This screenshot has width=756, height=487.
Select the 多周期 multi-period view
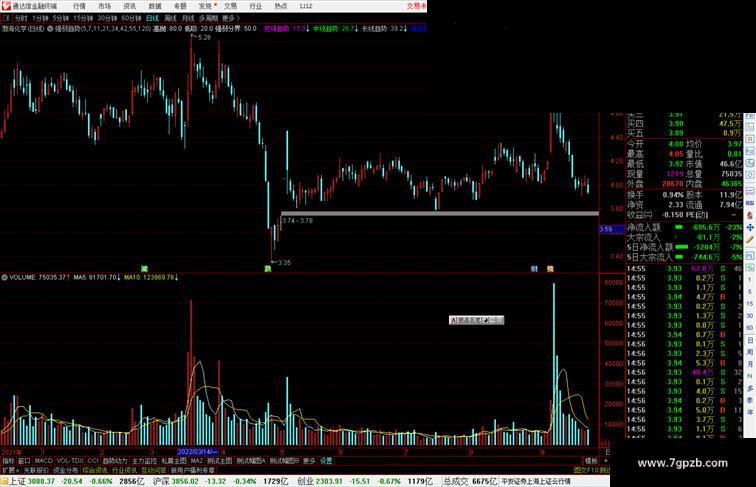(208, 18)
